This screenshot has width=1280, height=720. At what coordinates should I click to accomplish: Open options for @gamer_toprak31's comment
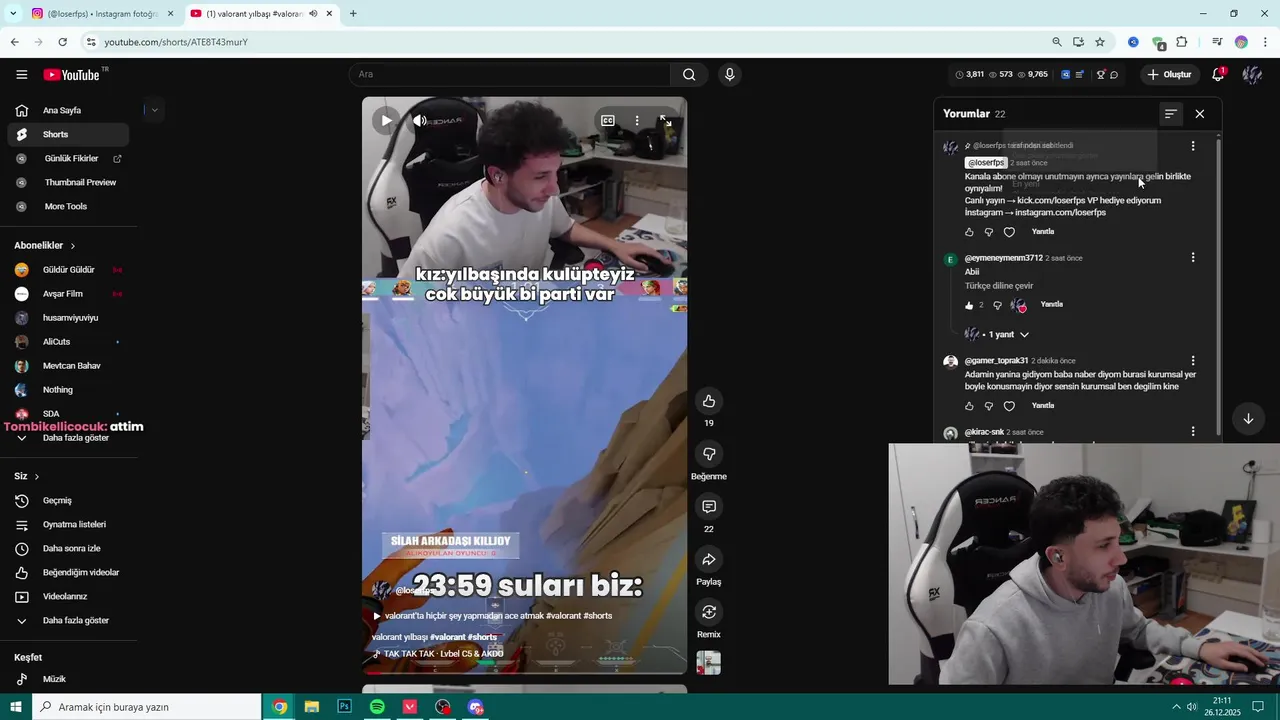[x=1193, y=360]
